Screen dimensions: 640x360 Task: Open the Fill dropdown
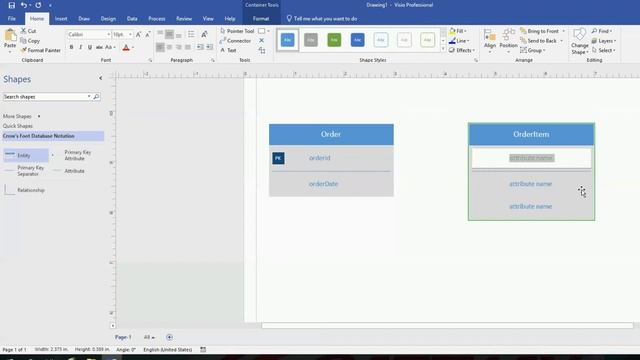[x=458, y=31]
